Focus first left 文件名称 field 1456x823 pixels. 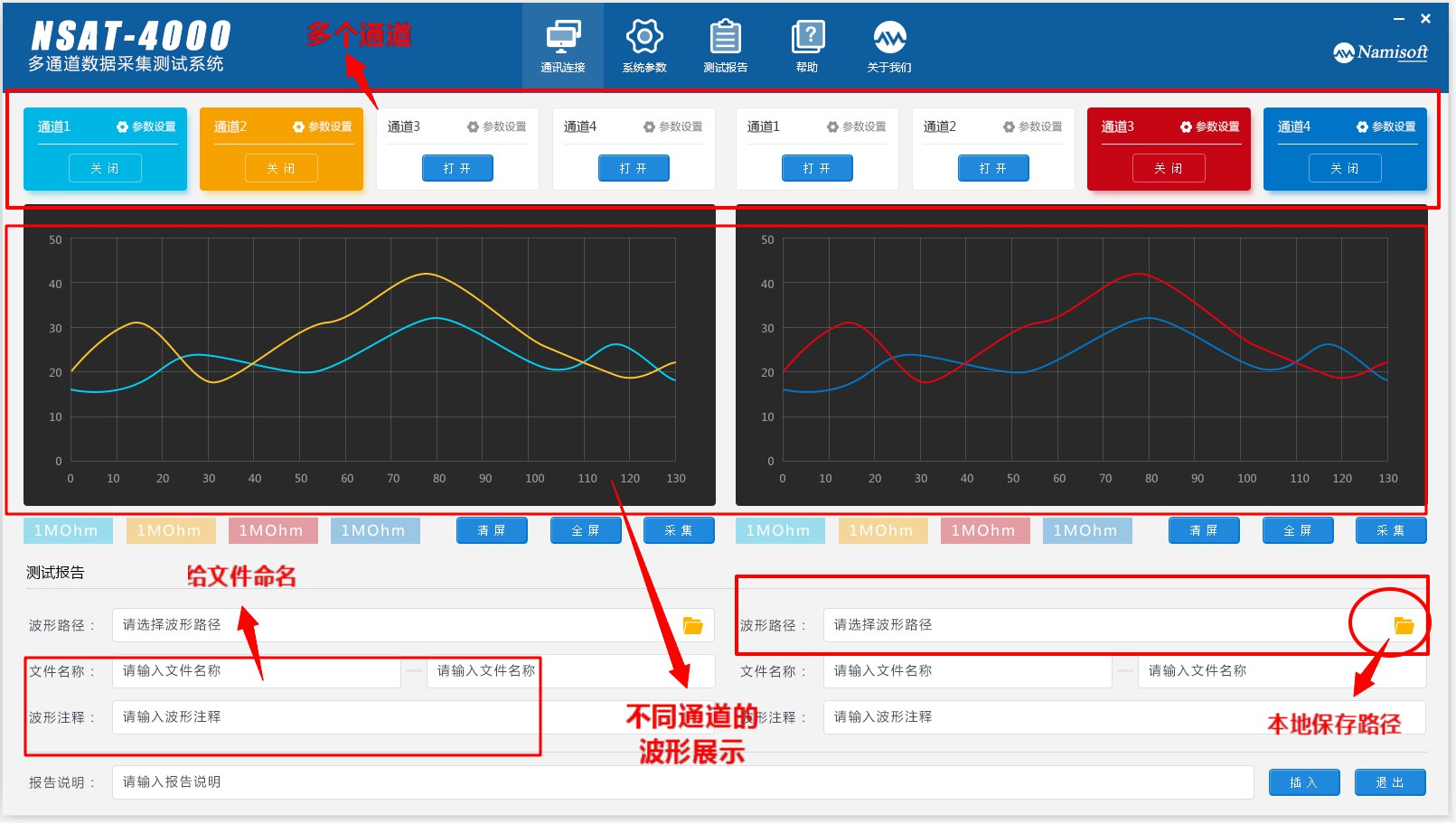coord(257,671)
